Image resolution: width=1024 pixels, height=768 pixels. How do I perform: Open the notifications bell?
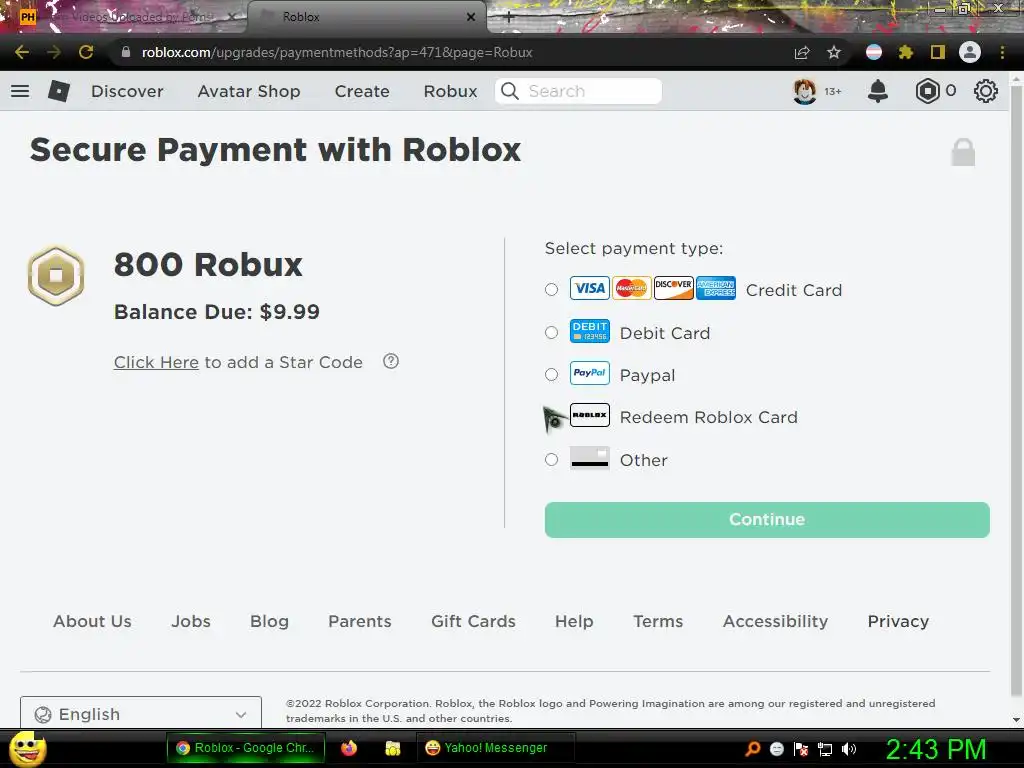point(878,91)
